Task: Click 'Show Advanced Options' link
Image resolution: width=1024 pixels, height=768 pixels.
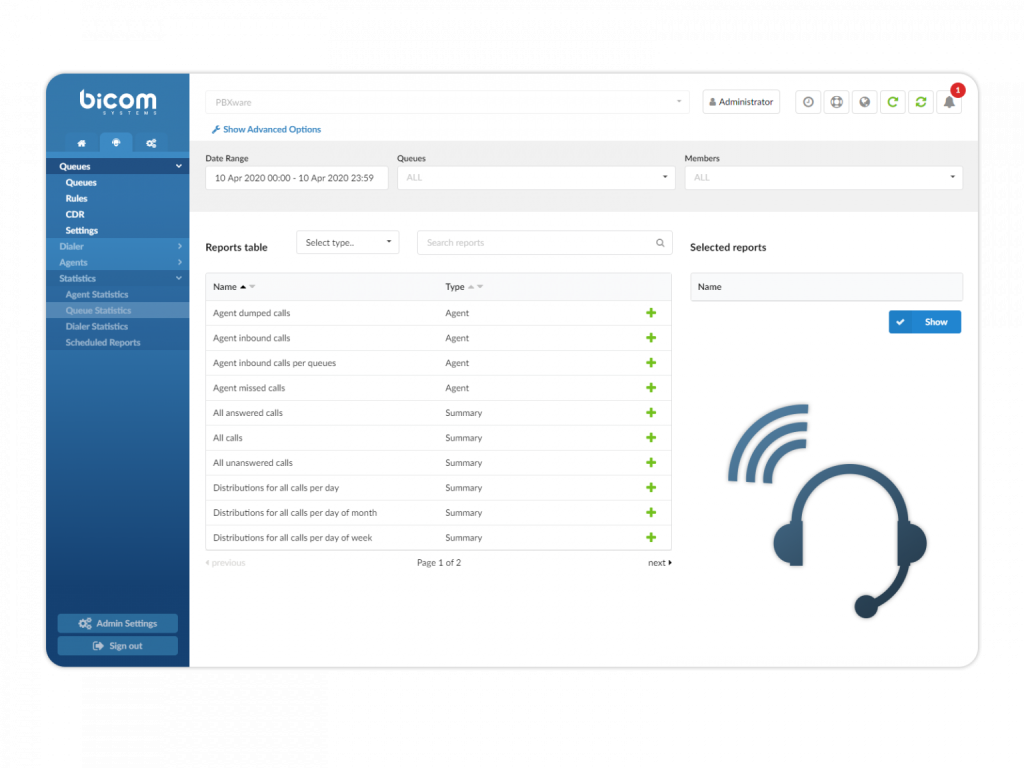Action: click(266, 130)
